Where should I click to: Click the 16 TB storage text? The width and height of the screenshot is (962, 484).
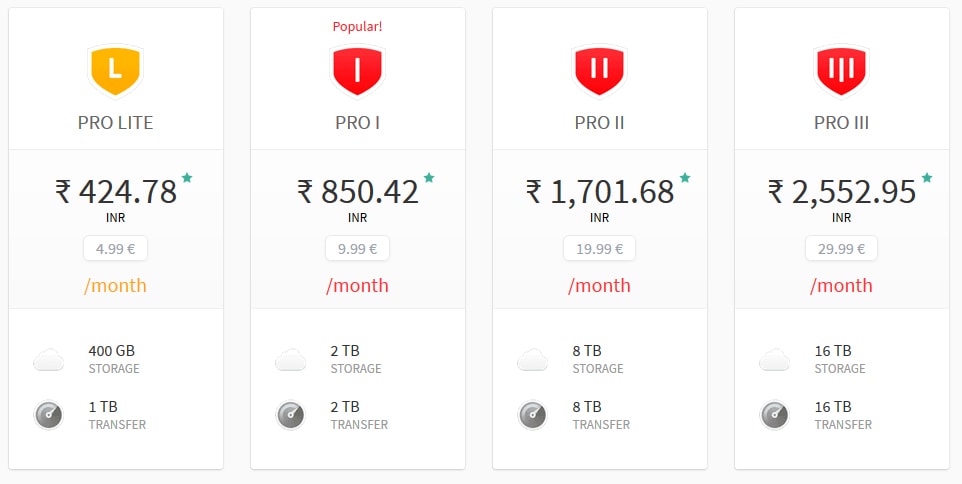[x=833, y=351]
